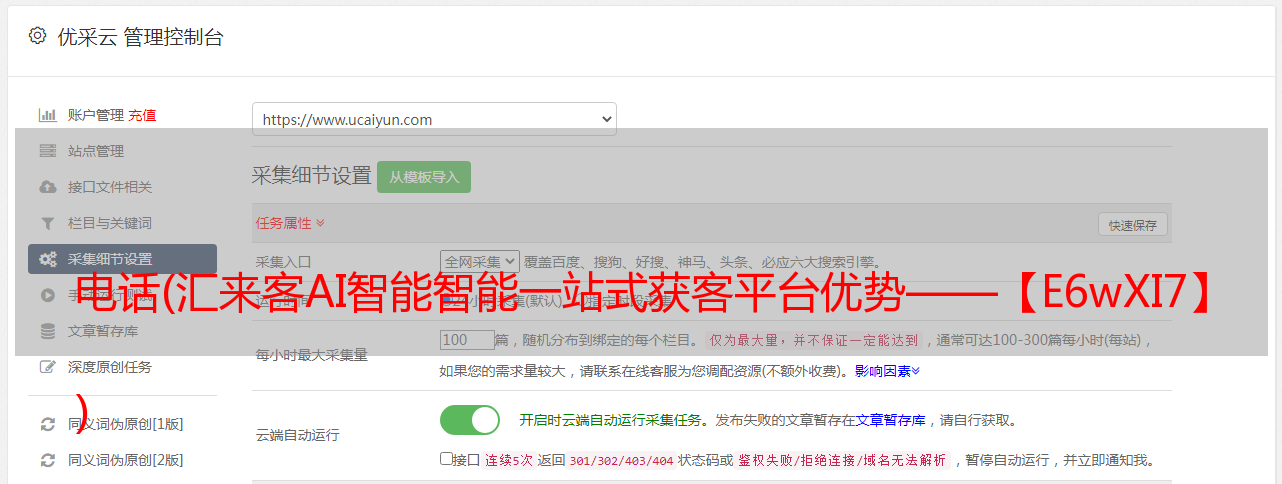
Task: Tick the 接口 checkbox for pausing auto-run
Action: pyautogui.click(x=446, y=459)
